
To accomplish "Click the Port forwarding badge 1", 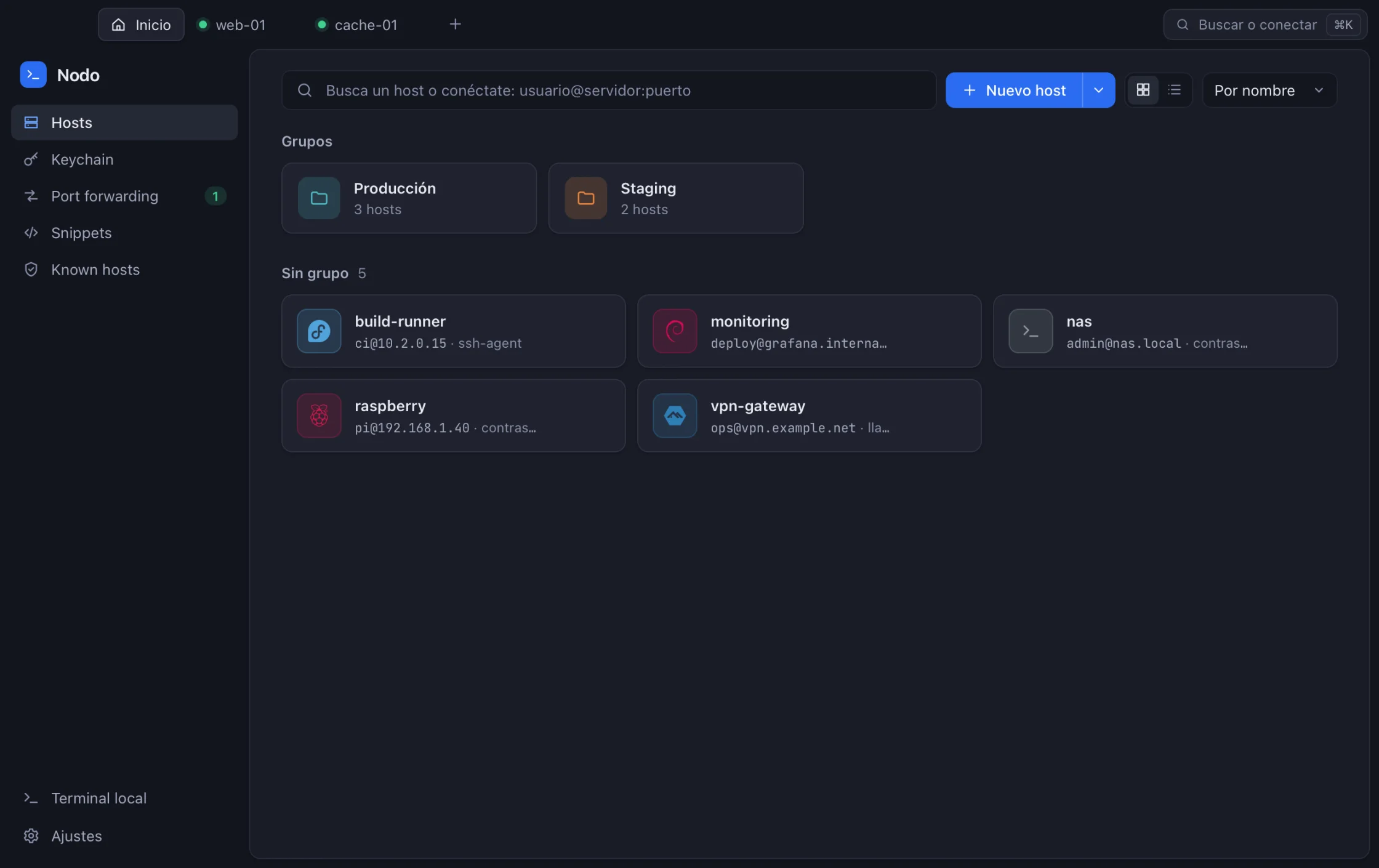I will [x=215, y=196].
